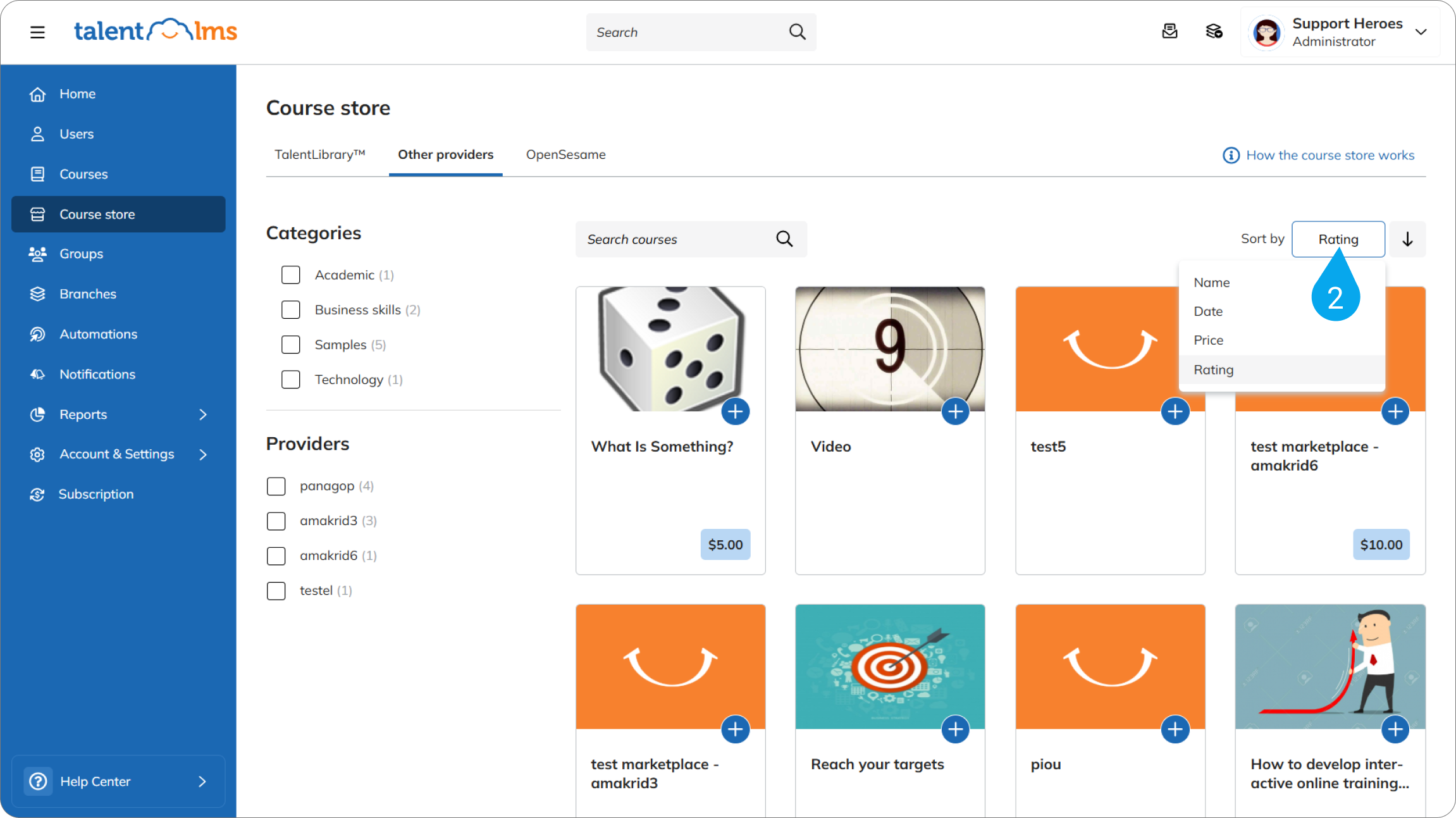The image size is (1456, 818).
Task: Add the piou course via plus
Action: click(1175, 729)
